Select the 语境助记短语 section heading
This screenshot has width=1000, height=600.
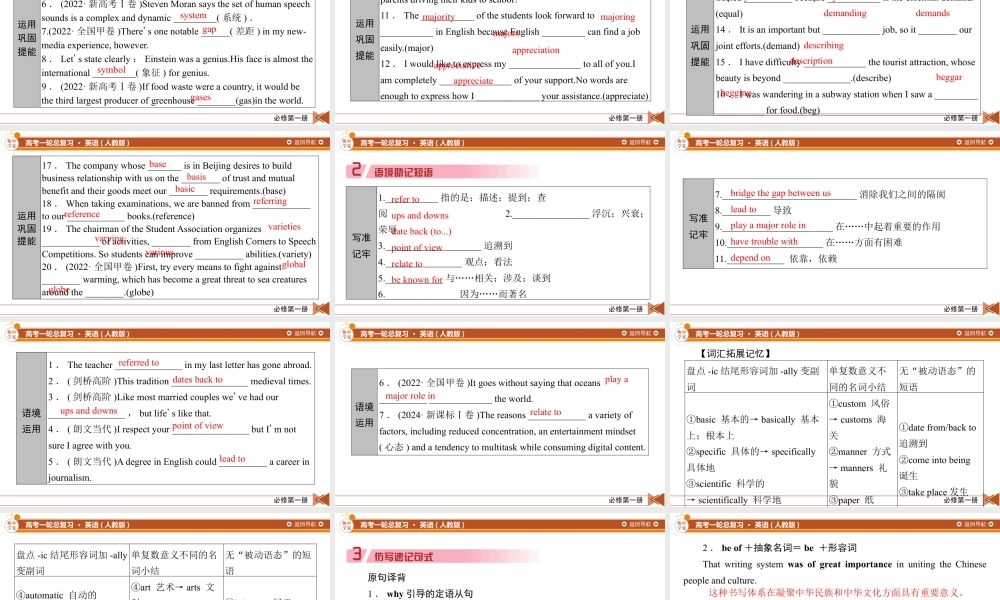(403, 172)
